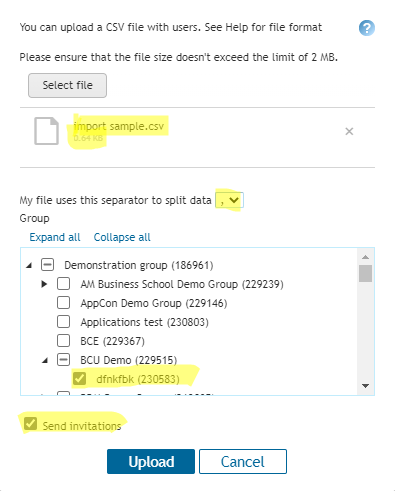This screenshot has width=395, height=491.
Task: Remove the import sample.csv file
Action: click(349, 131)
